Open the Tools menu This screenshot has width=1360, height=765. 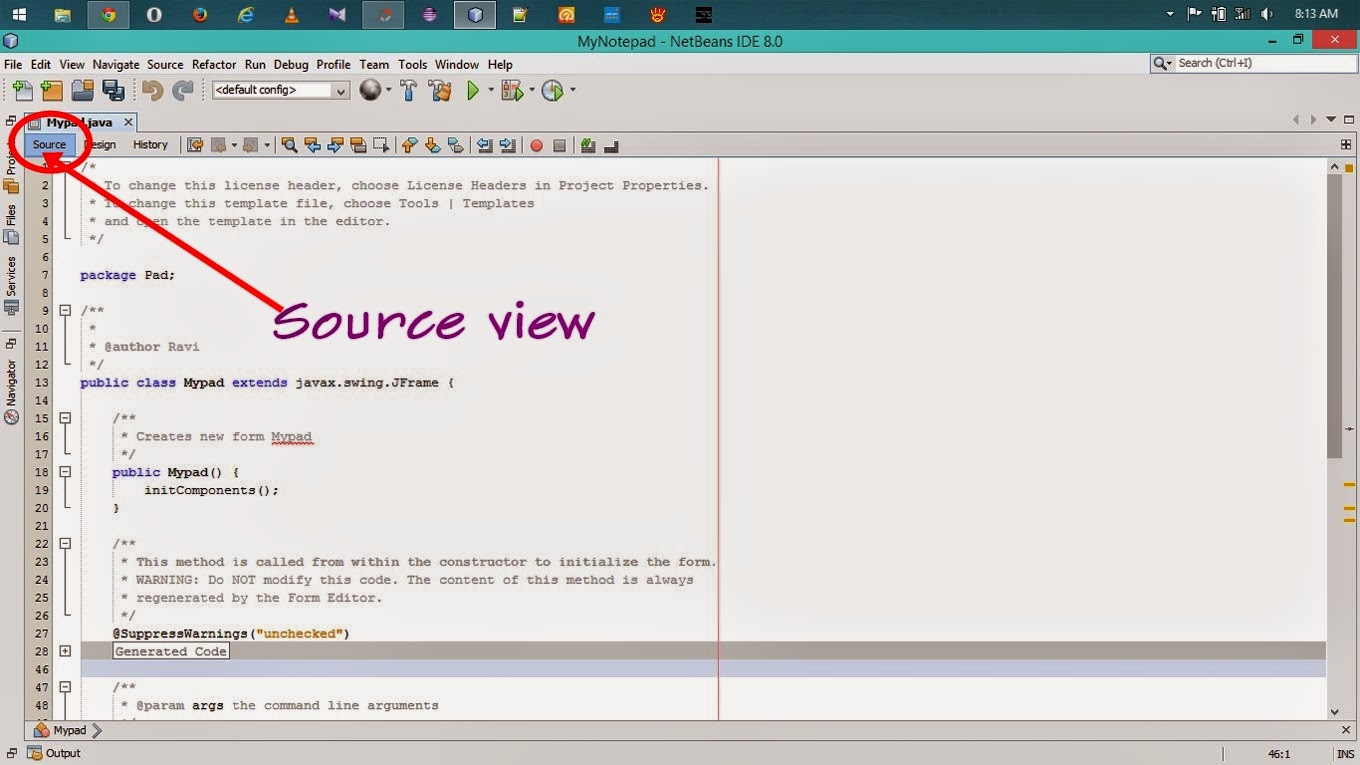(412, 64)
